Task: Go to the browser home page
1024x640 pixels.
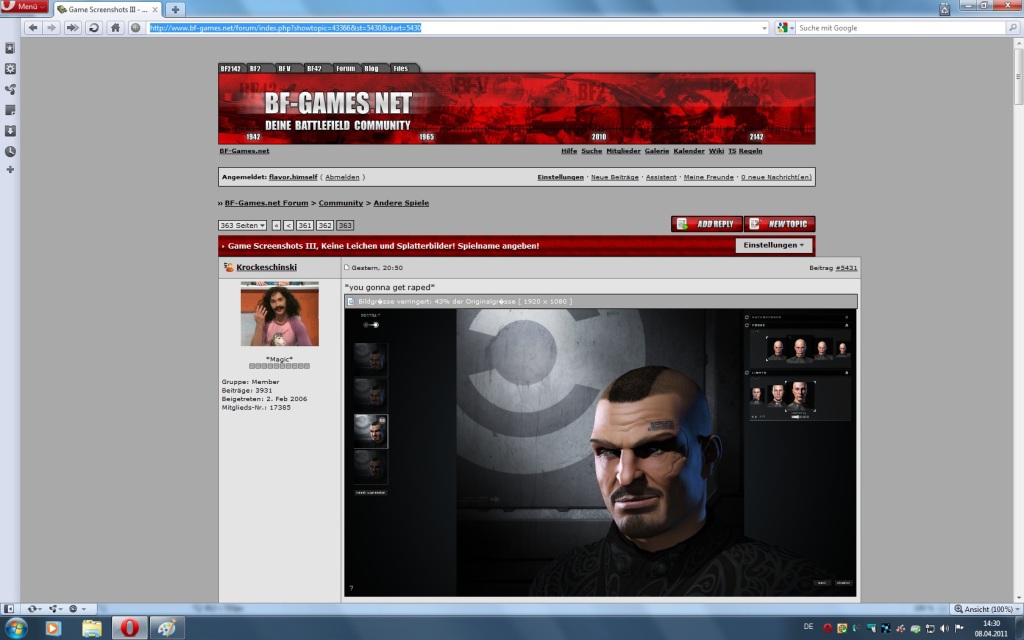Action: tap(115, 27)
